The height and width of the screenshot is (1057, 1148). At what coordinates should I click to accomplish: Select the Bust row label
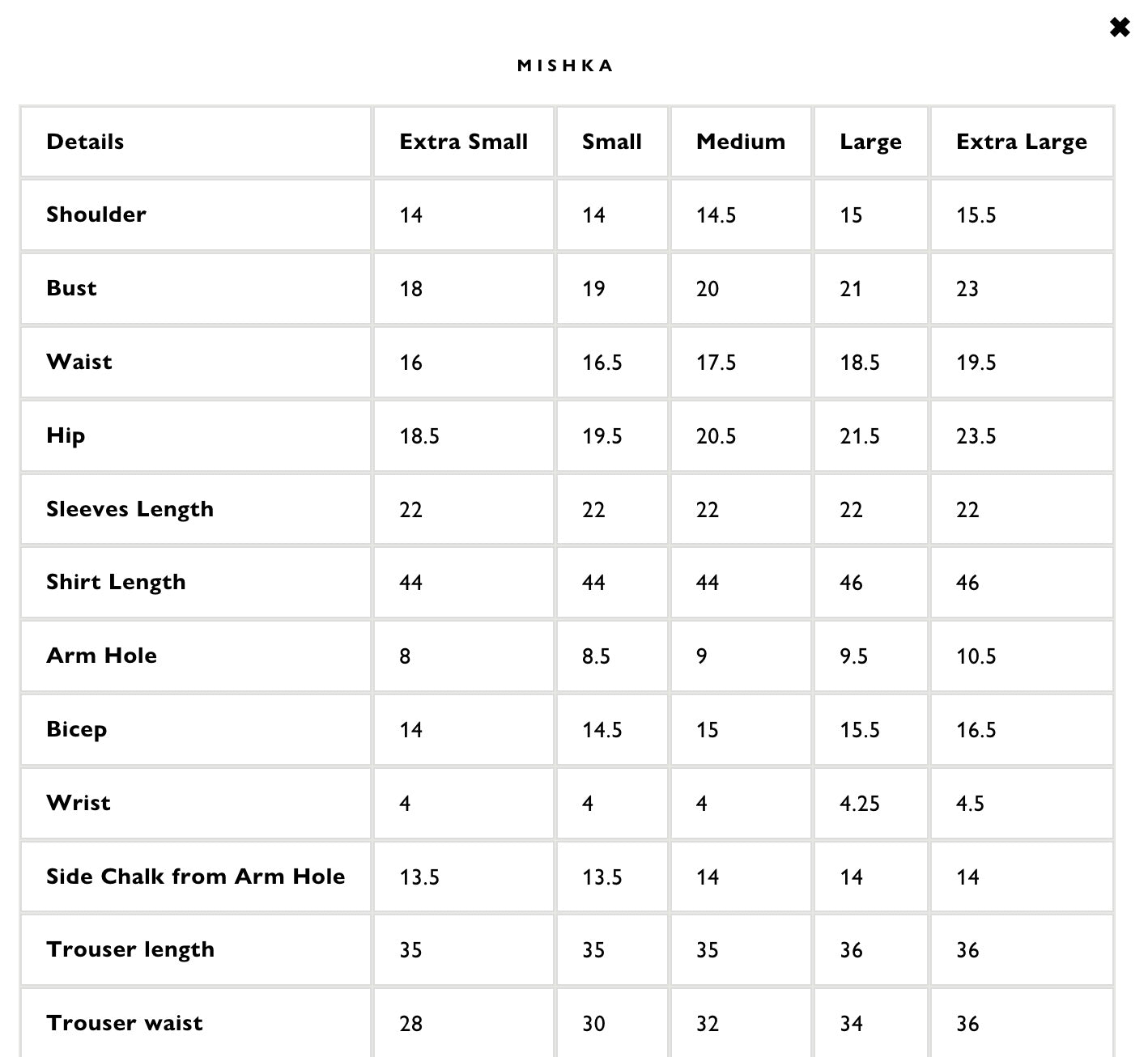[71, 288]
